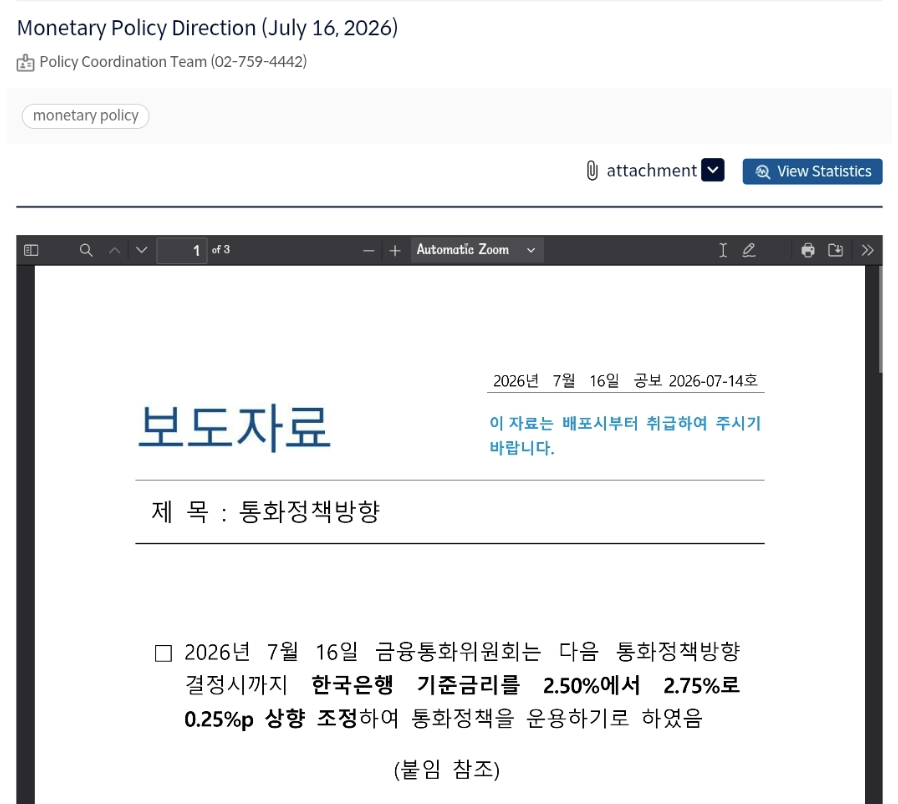The image size is (898, 804).
Task: Zoom in the PDF document
Action: 395,251
